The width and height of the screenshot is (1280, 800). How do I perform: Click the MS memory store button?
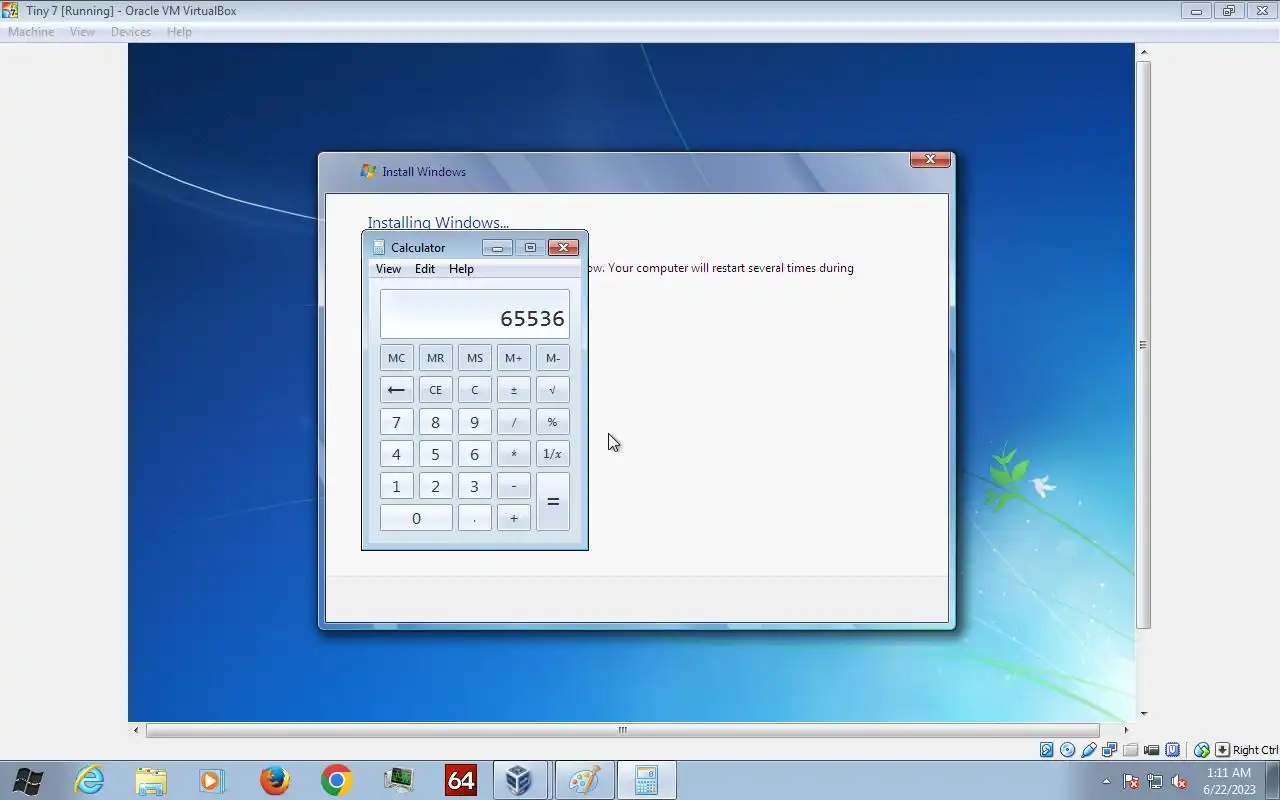tap(475, 358)
